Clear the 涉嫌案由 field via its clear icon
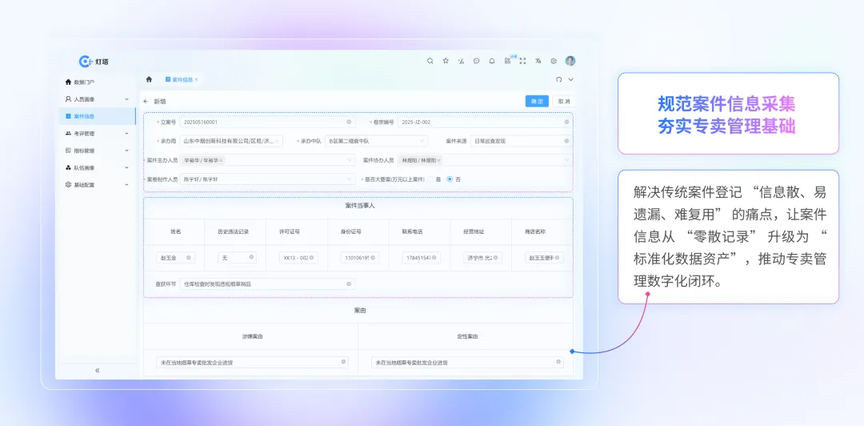This screenshot has height=426, width=864. pyautogui.click(x=343, y=362)
